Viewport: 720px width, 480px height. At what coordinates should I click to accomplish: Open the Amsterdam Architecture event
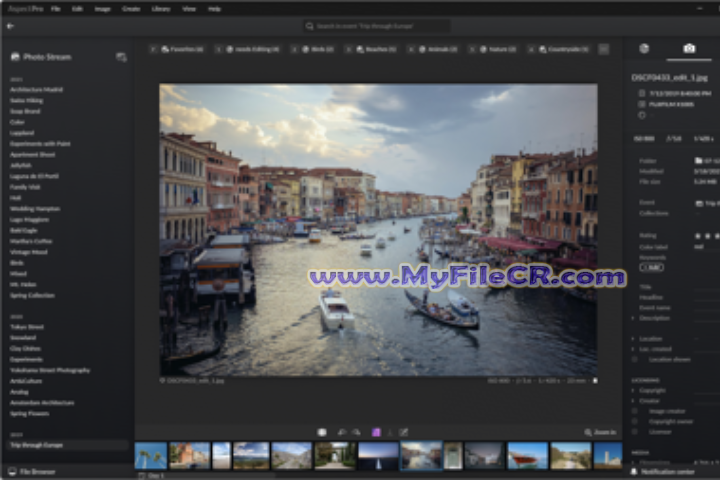tap(42, 403)
